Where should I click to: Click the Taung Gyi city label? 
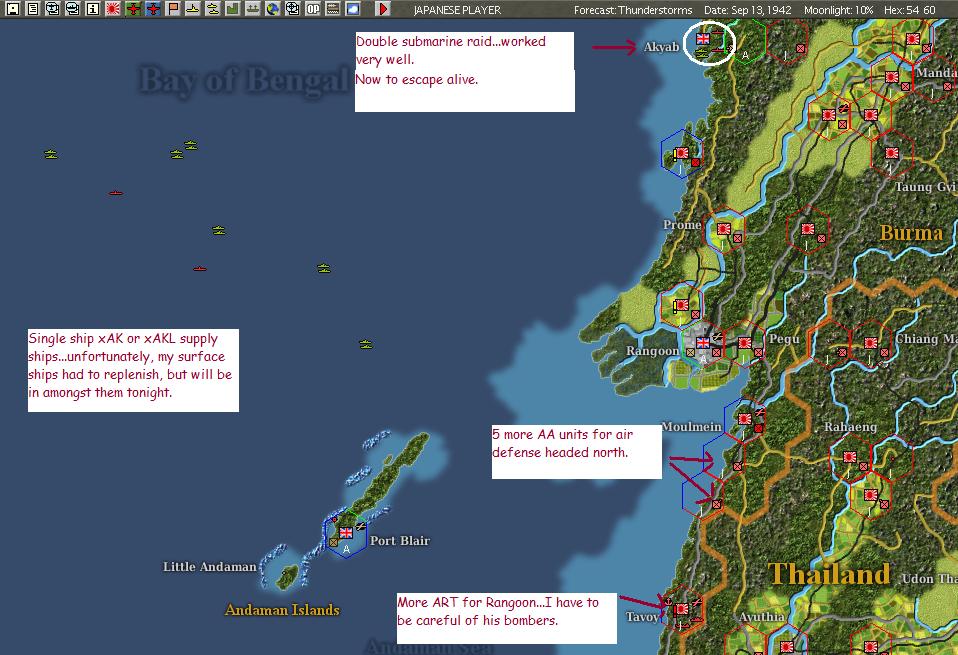coord(926,187)
